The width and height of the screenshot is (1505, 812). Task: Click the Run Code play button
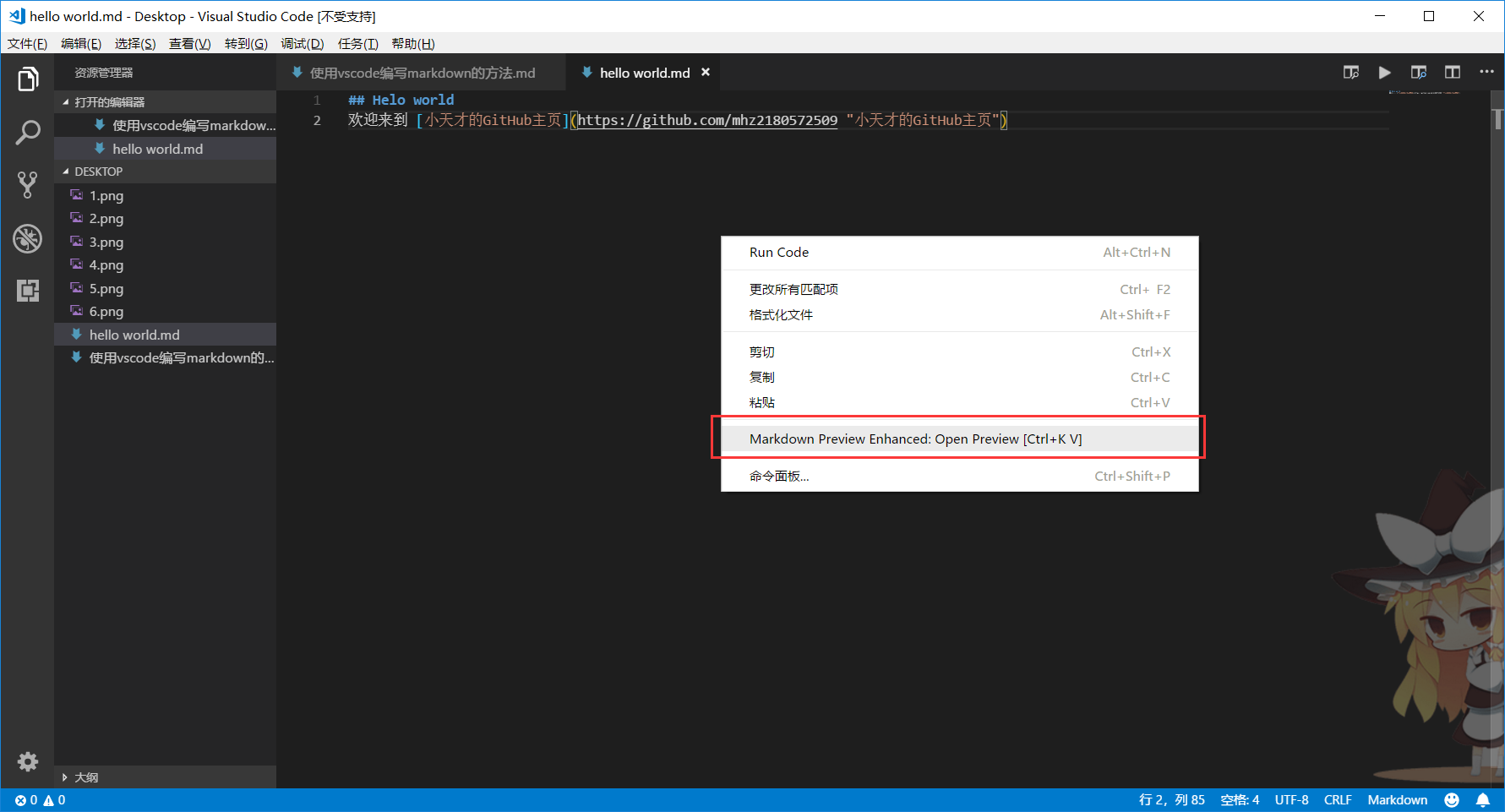1384,73
